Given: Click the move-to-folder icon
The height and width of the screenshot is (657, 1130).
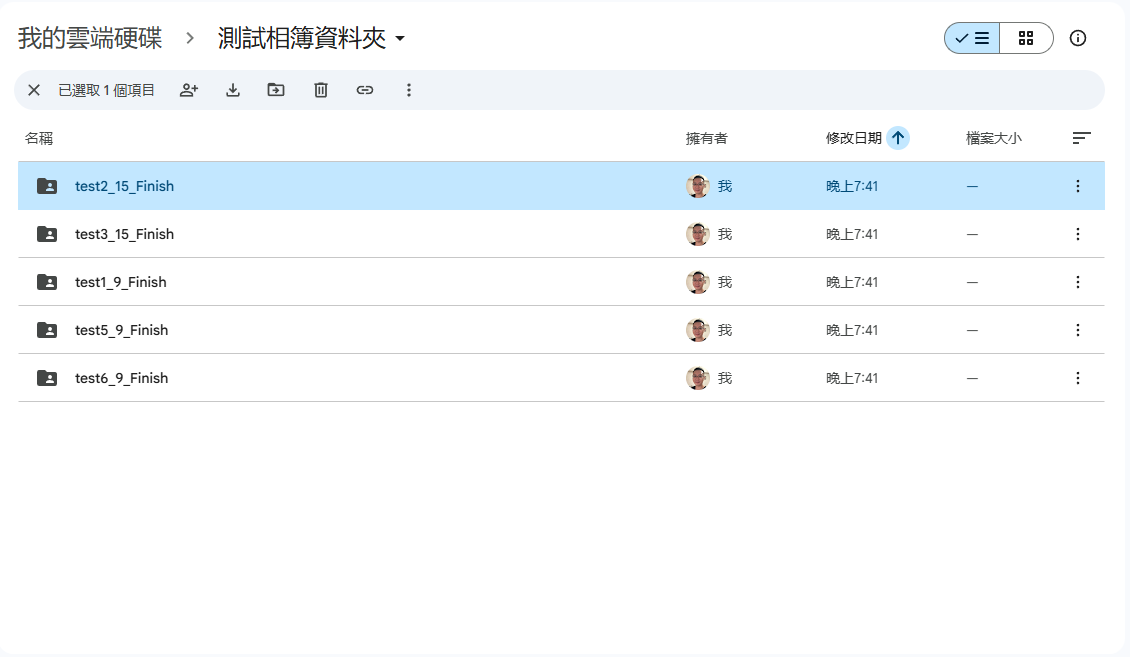Looking at the screenshot, I should [x=276, y=90].
